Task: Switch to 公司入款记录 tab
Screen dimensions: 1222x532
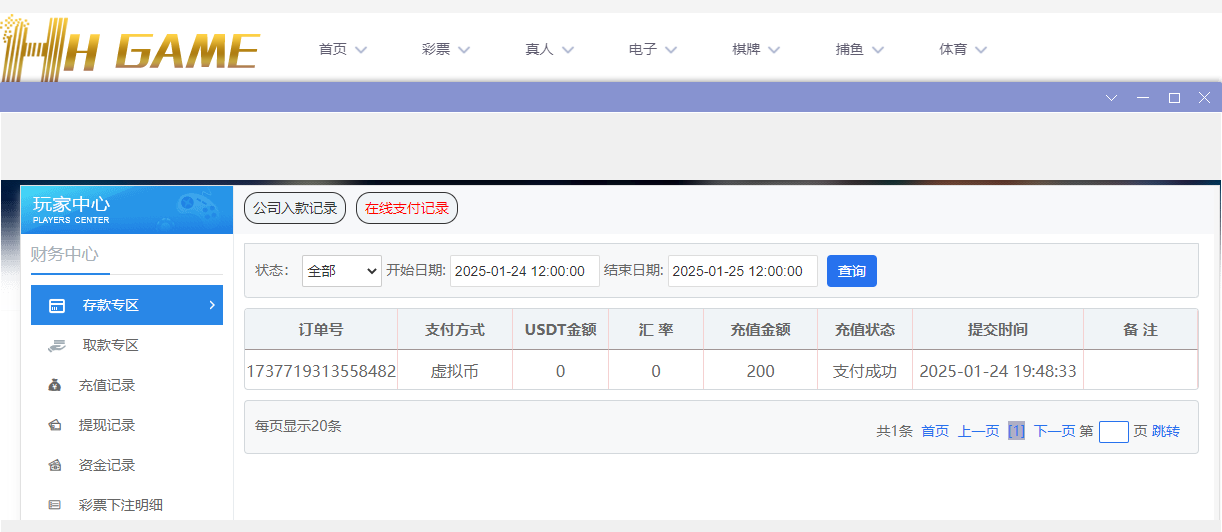Action: pyautogui.click(x=295, y=209)
